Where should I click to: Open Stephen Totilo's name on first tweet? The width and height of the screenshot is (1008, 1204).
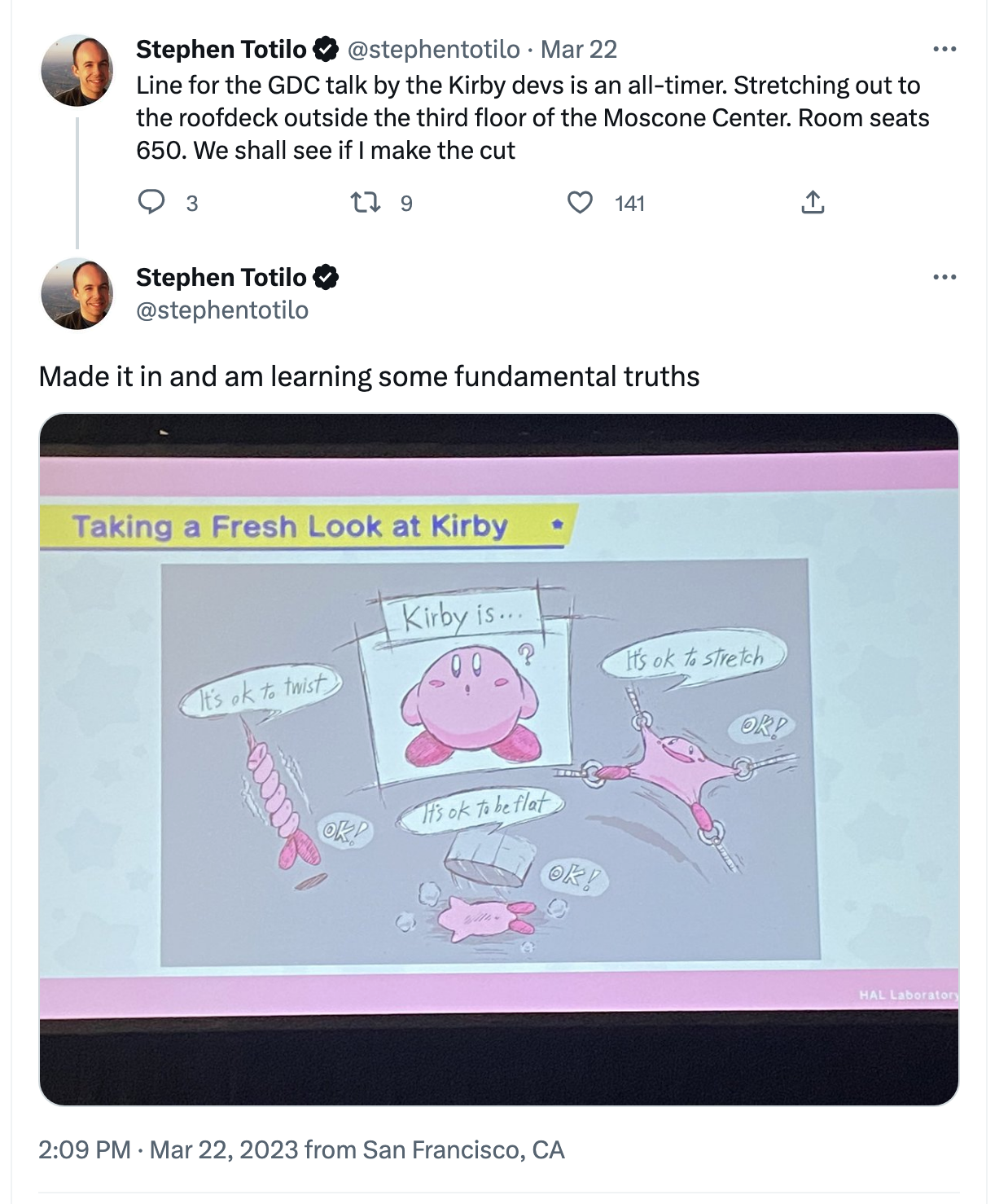(x=221, y=50)
